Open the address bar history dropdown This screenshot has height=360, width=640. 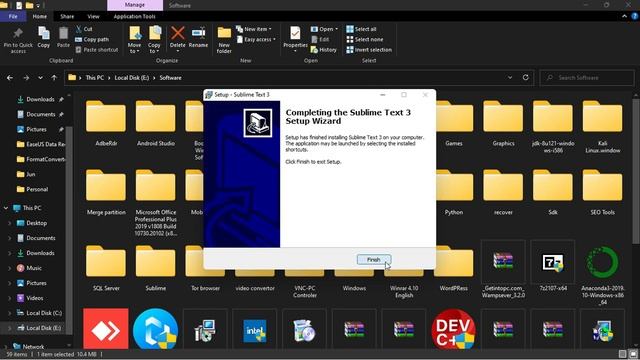(x=510, y=78)
